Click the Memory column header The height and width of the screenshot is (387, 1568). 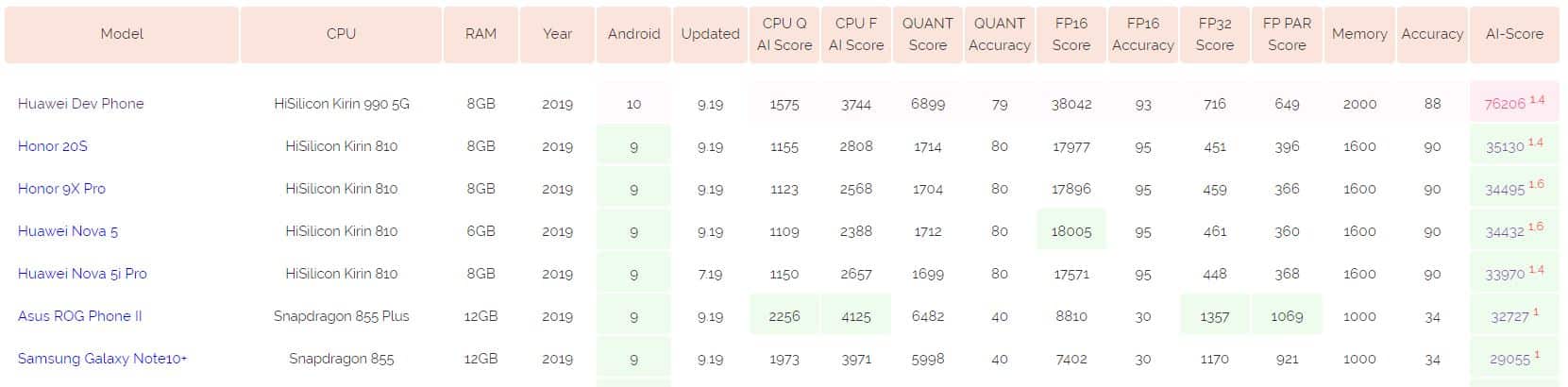[x=1359, y=34]
